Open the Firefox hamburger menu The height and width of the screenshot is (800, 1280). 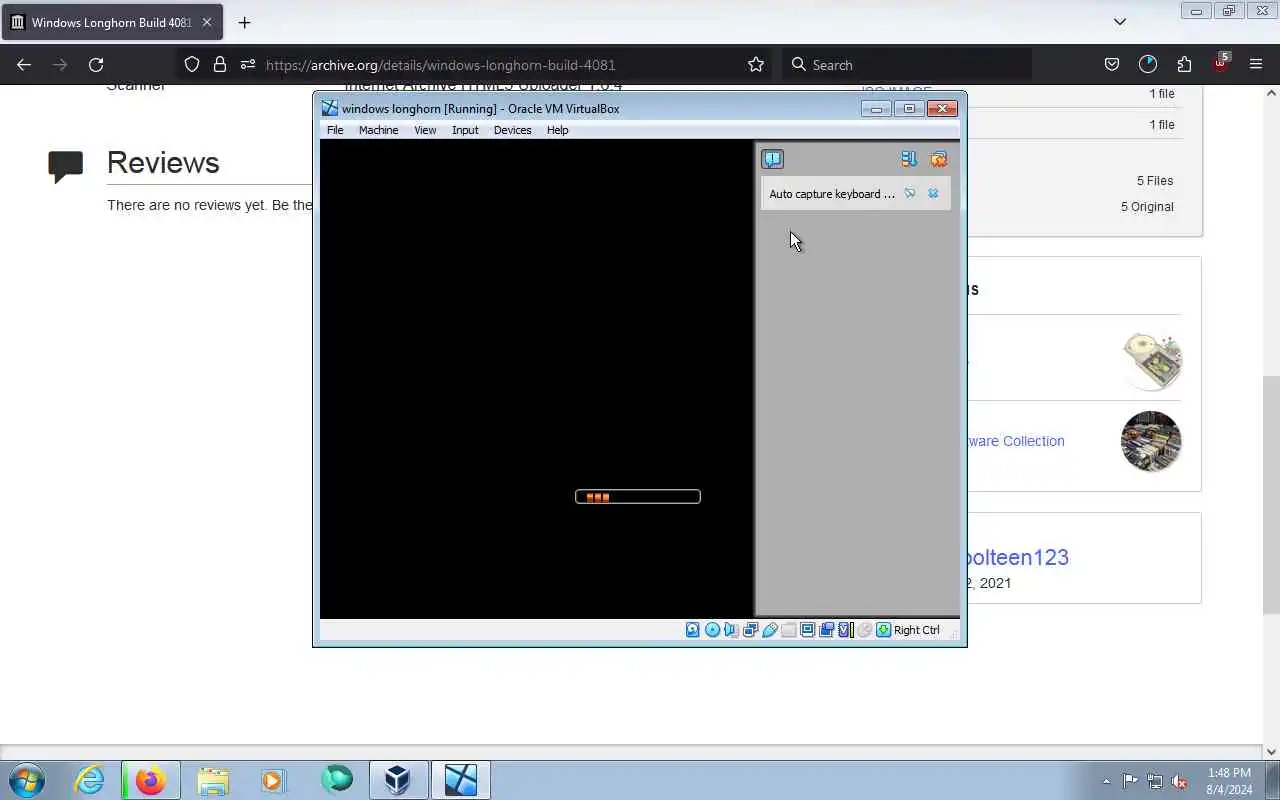pos(1256,65)
